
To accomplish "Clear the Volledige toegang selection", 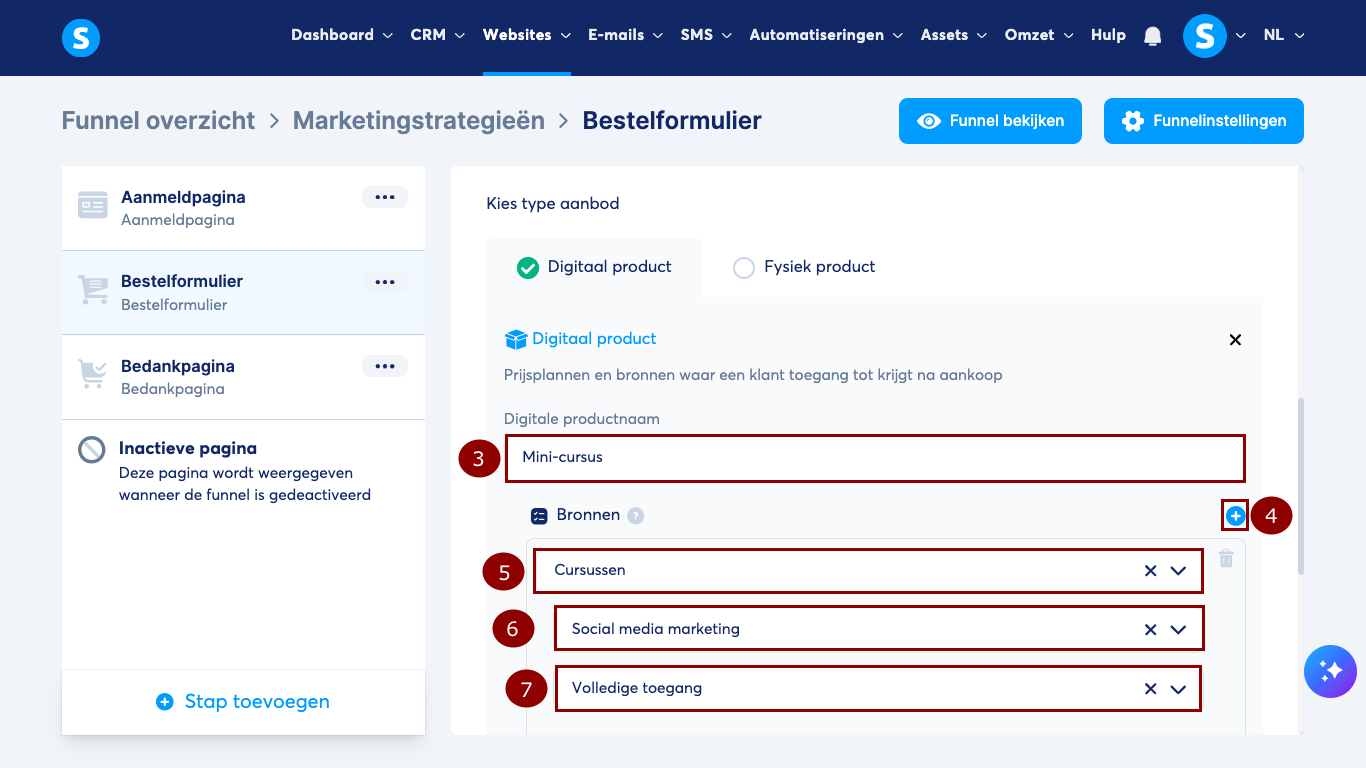I will pyautogui.click(x=1150, y=689).
